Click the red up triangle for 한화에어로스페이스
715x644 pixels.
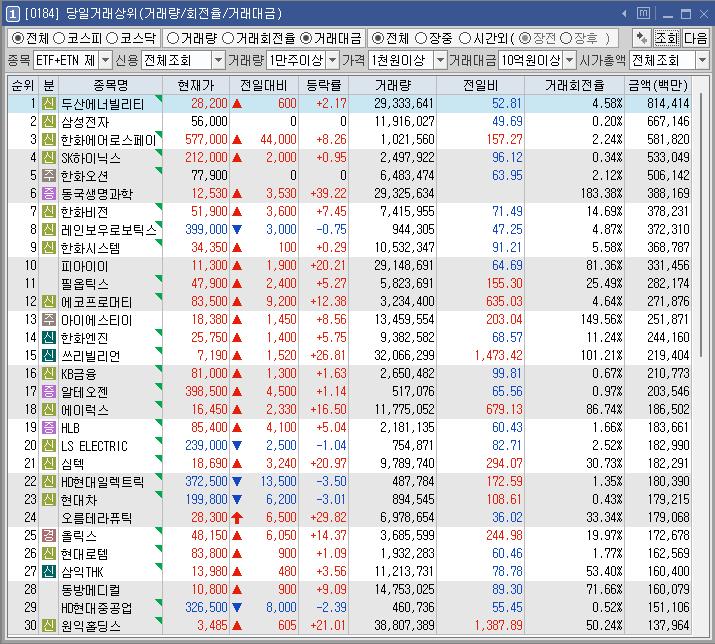(237, 140)
